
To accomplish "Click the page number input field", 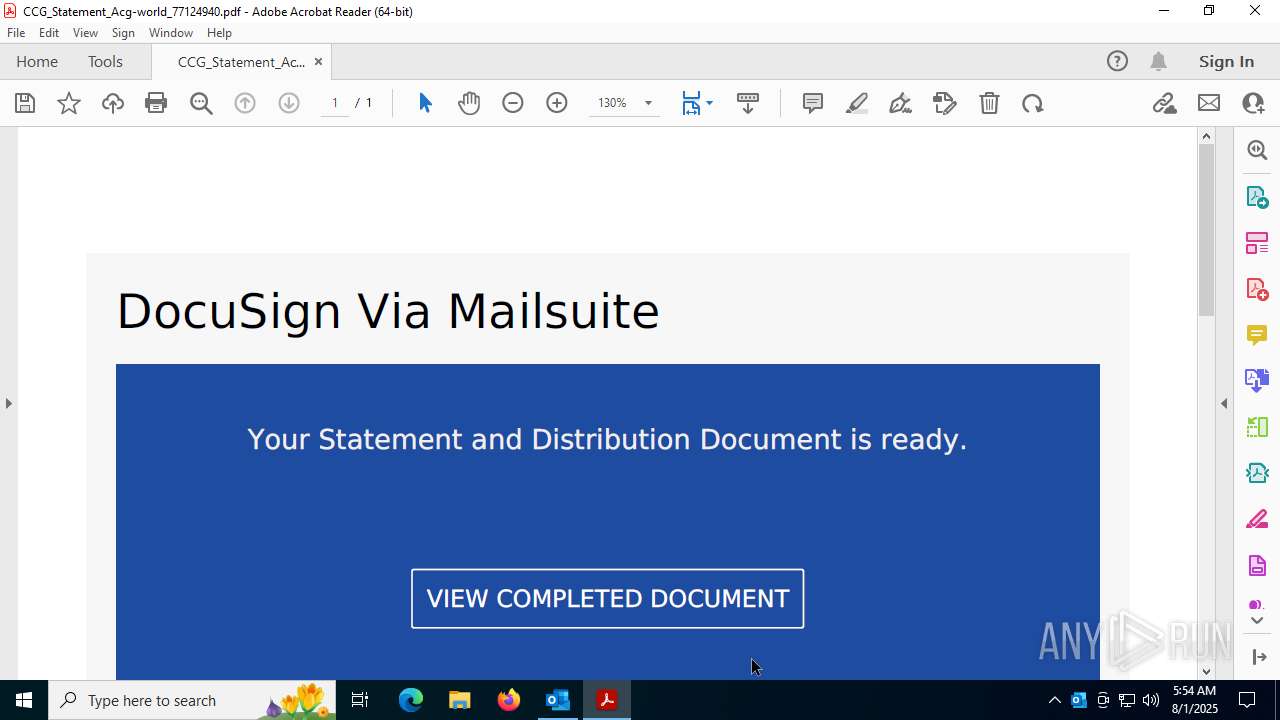I will click(x=335, y=103).
